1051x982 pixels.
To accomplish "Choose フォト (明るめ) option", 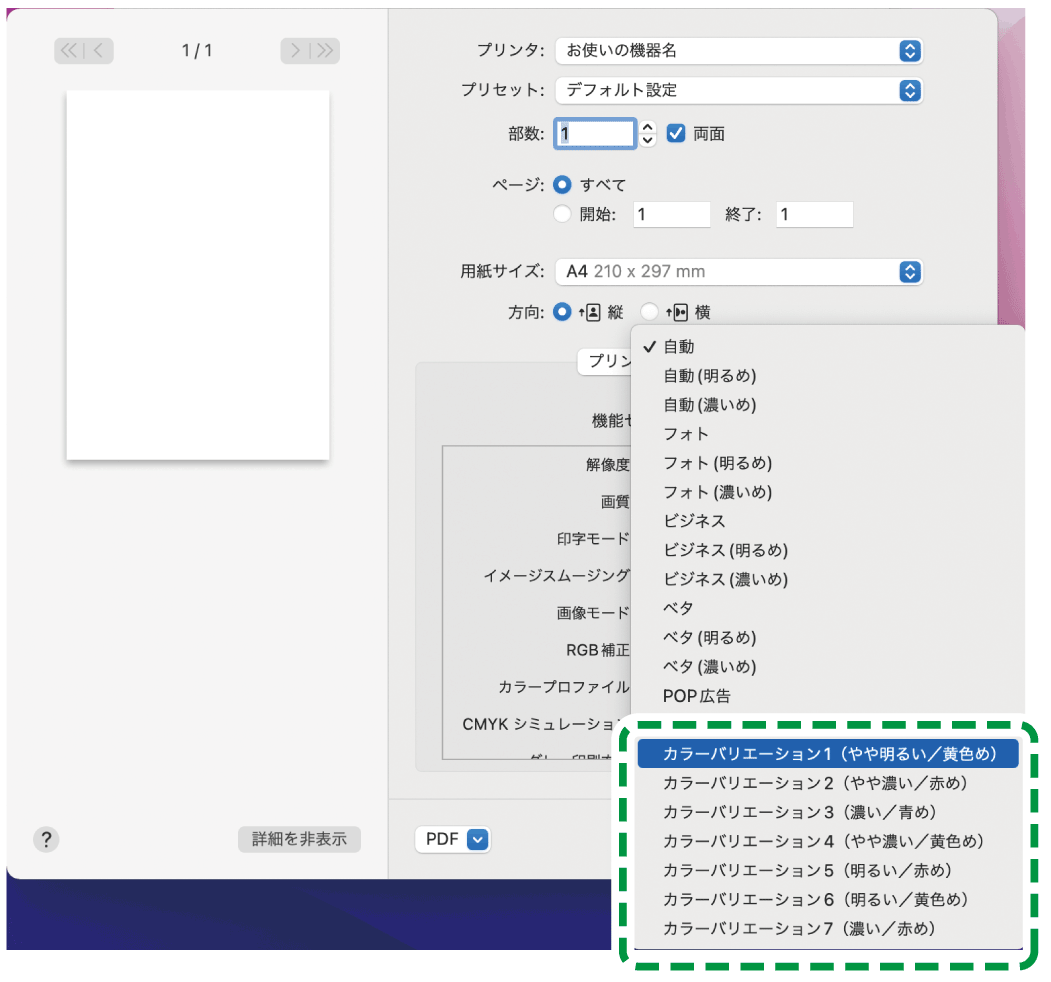I will (717, 463).
